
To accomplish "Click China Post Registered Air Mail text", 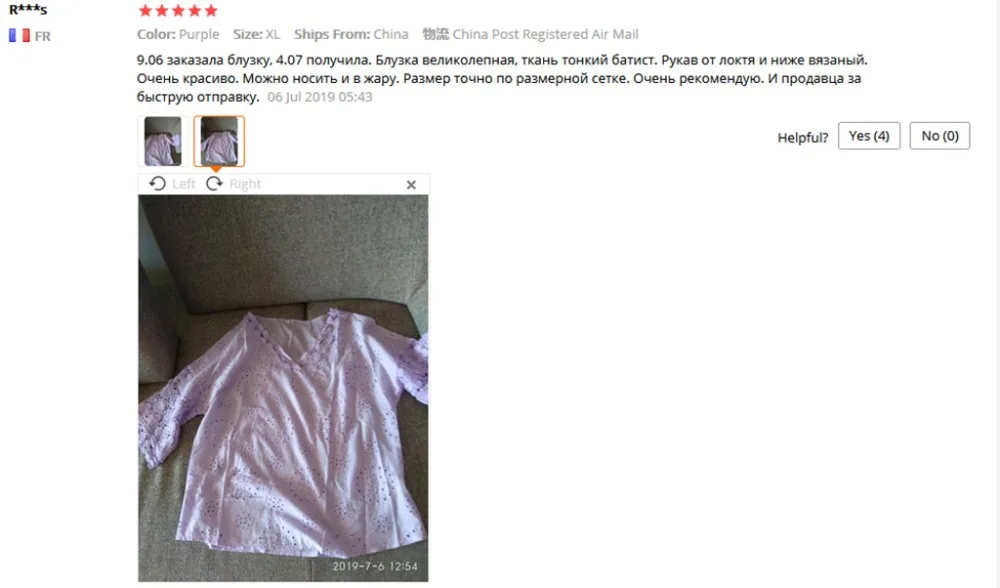I will coord(545,34).
